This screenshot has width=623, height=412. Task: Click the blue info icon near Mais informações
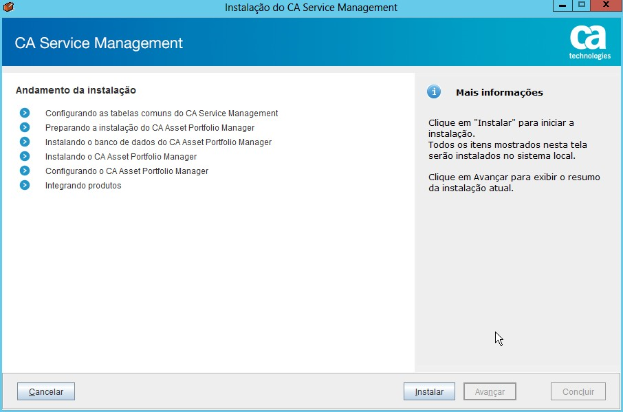(433, 92)
